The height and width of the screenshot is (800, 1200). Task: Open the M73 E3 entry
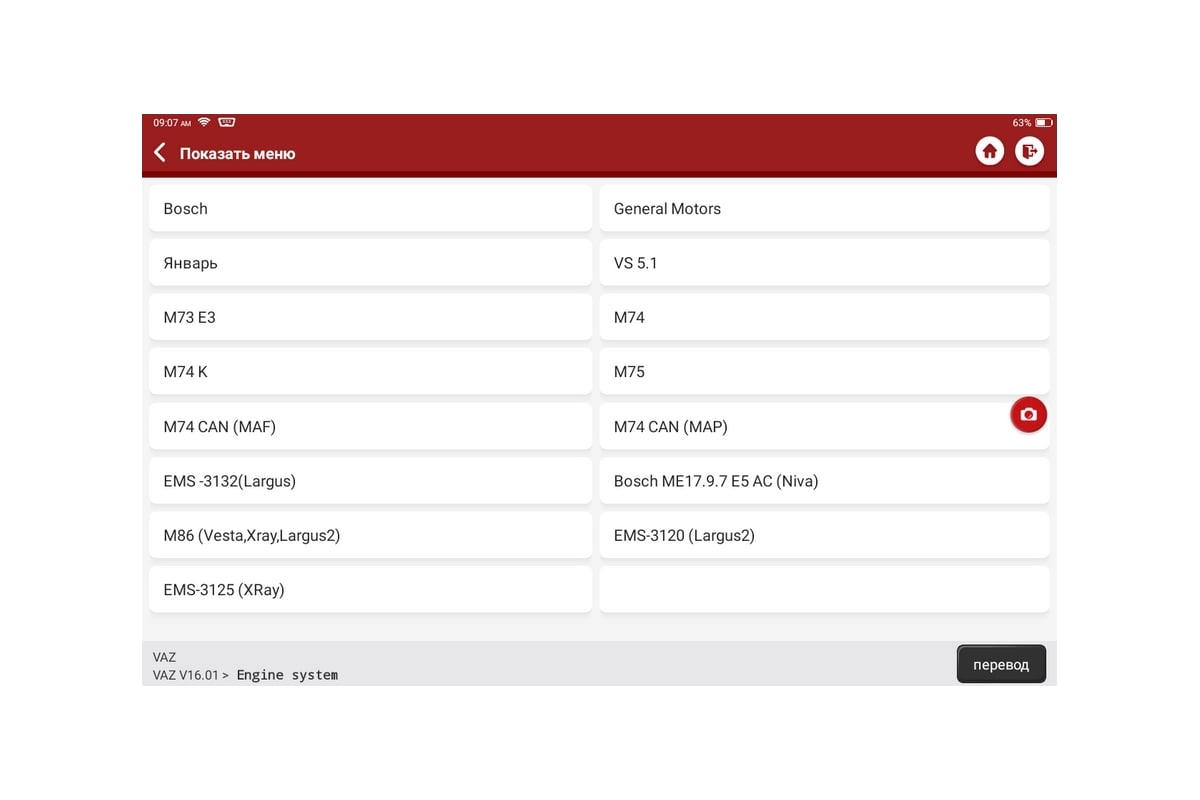[x=371, y=317]
